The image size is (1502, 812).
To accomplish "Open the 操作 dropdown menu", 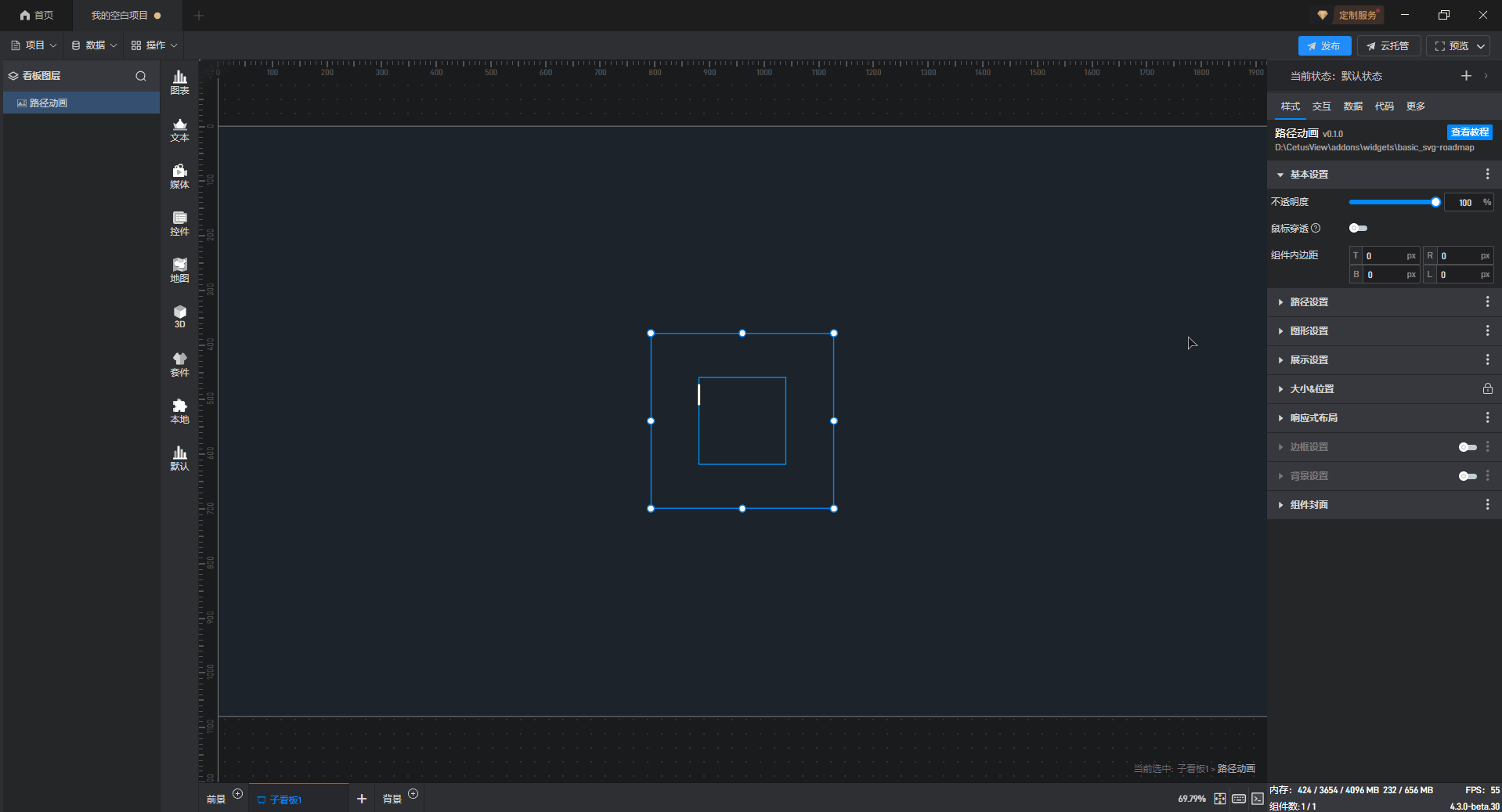I will point(154,45).
